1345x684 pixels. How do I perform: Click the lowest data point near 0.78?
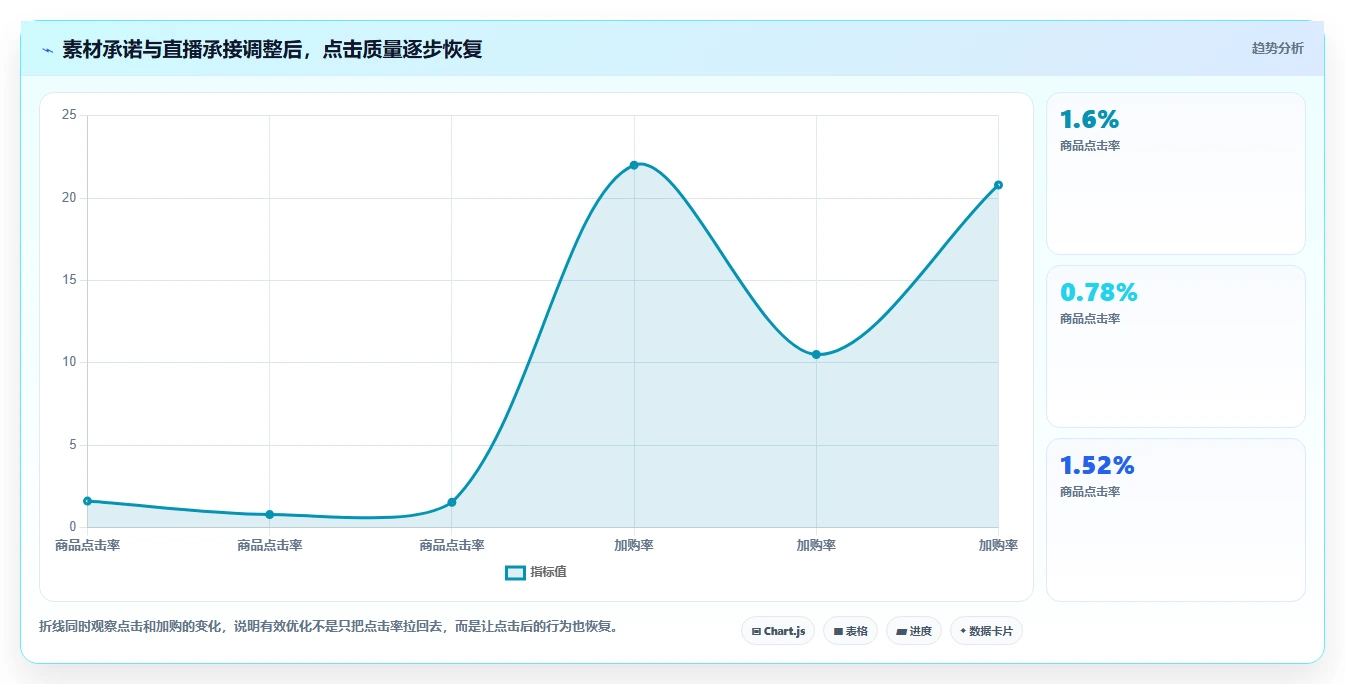(x=270, y=514)
